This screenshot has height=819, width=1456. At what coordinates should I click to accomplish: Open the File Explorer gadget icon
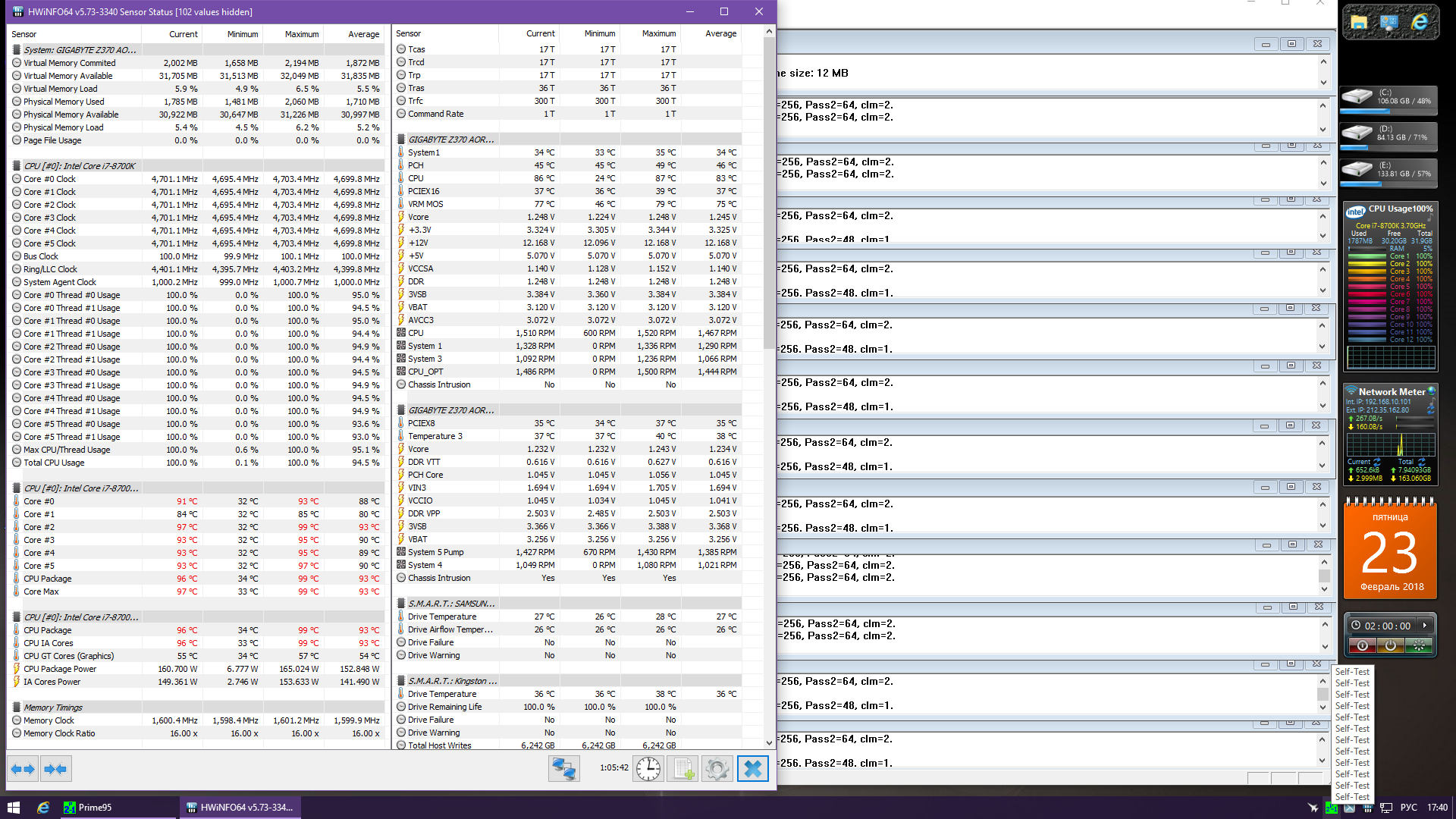(1359, 22)
